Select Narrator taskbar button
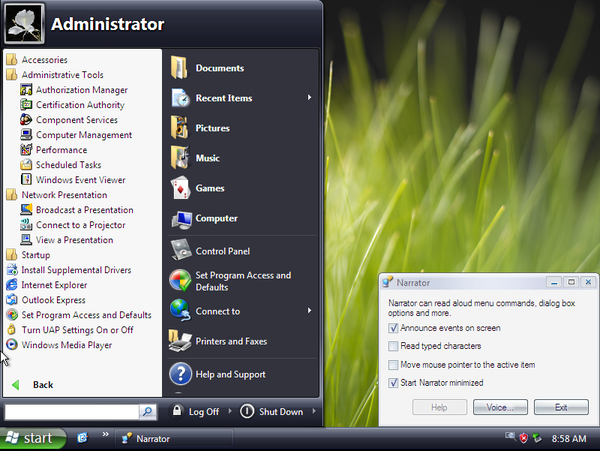This screenshot has height=451, width=600. tap(174, 439)
